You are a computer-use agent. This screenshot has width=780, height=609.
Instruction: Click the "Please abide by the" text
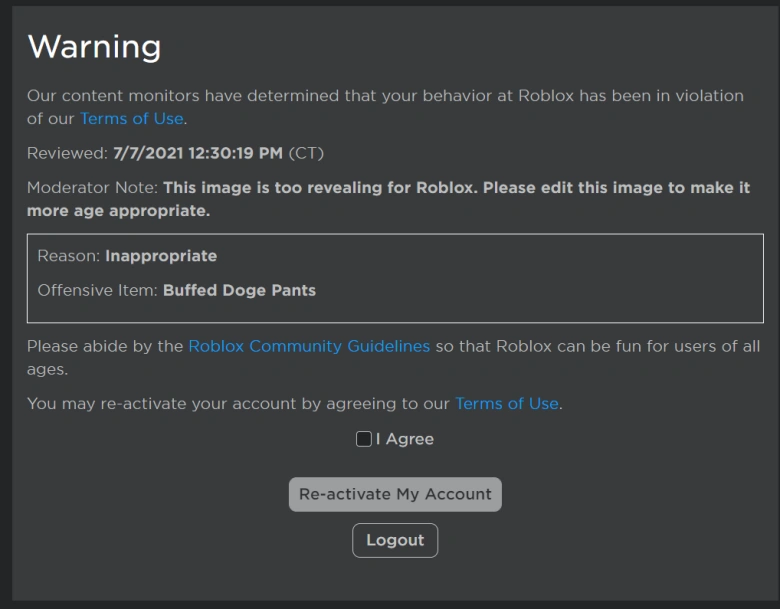coord(105,346)
